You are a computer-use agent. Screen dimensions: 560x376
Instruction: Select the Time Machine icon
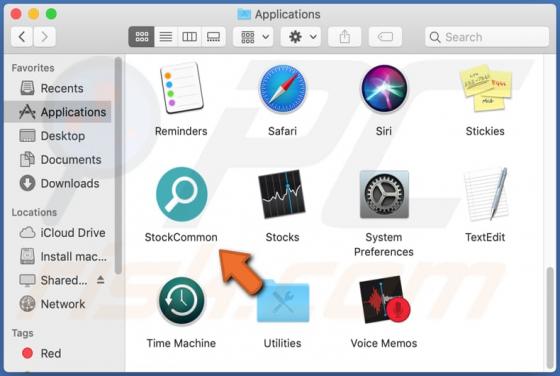(x=182, y=301)
